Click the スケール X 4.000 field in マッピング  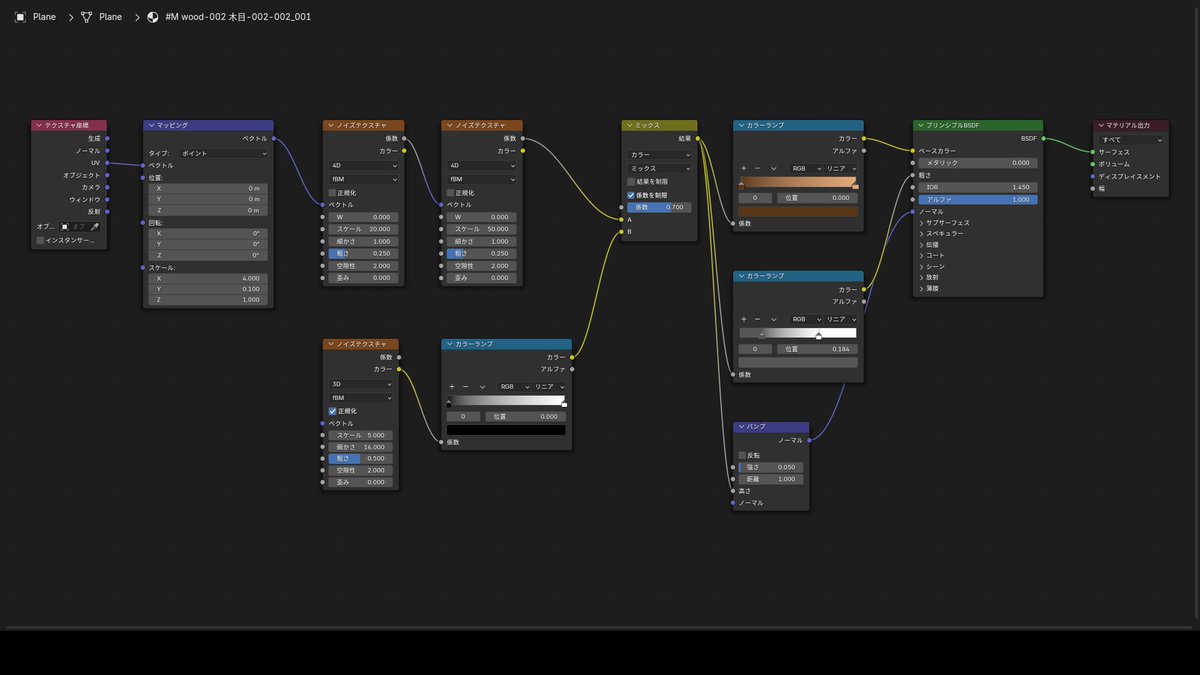click(x=209, y=278)
